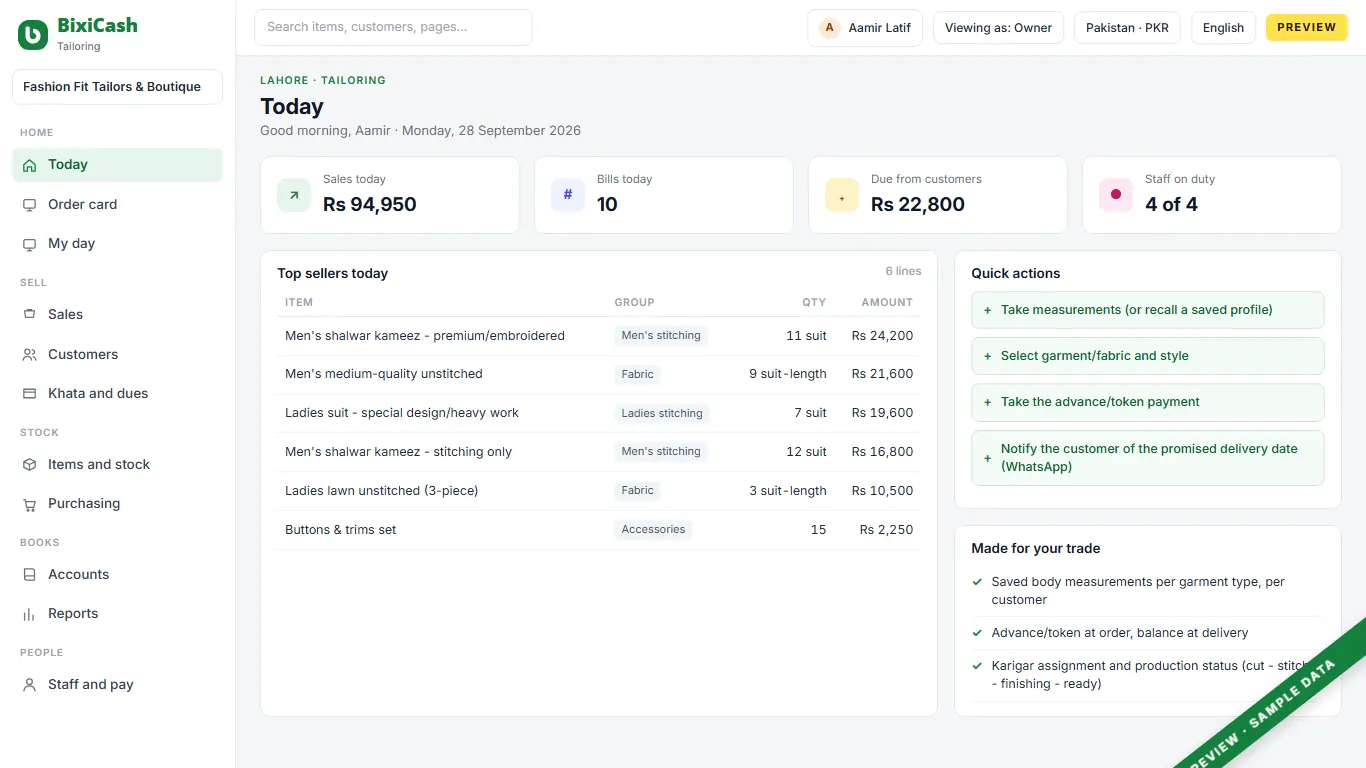Click the Accessories group tag
This screenshot has height=768, width=1366.
(653, 530)
